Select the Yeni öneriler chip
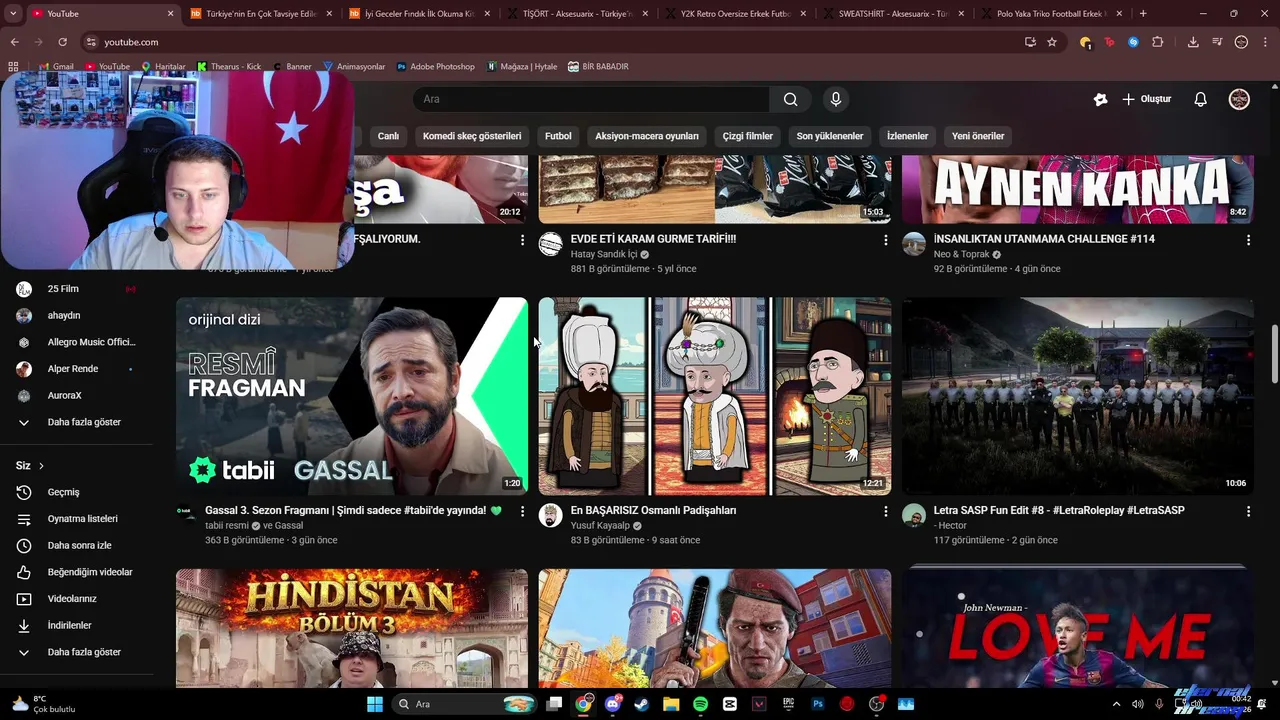This screenshot has width=1280, height=720. [x=978, y=136]
